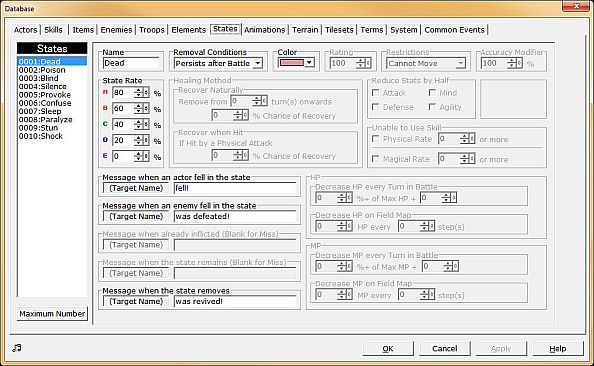Adjust State Rate E stepper showing 0
Image resolution: width=594 pixels, height=366 pixels.
point(141,156)
